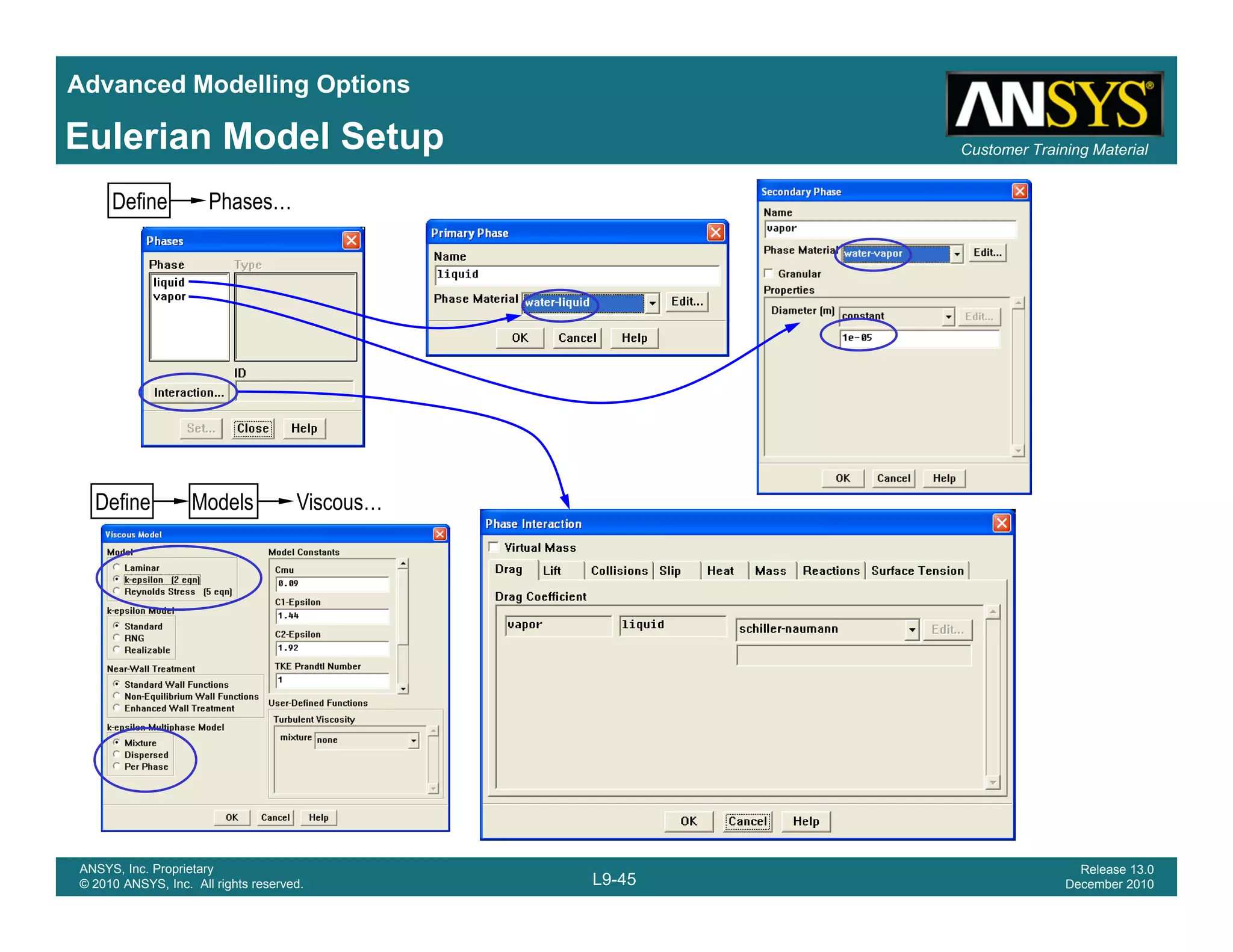Pick Standard Wall Functions radio option
This screenshot has height=952, width=1233.
117,684
